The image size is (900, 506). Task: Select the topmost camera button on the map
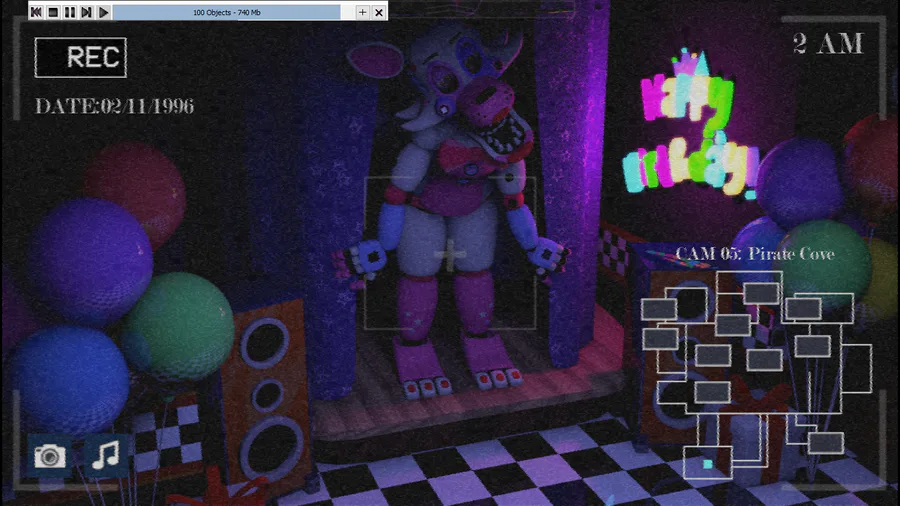761,293
